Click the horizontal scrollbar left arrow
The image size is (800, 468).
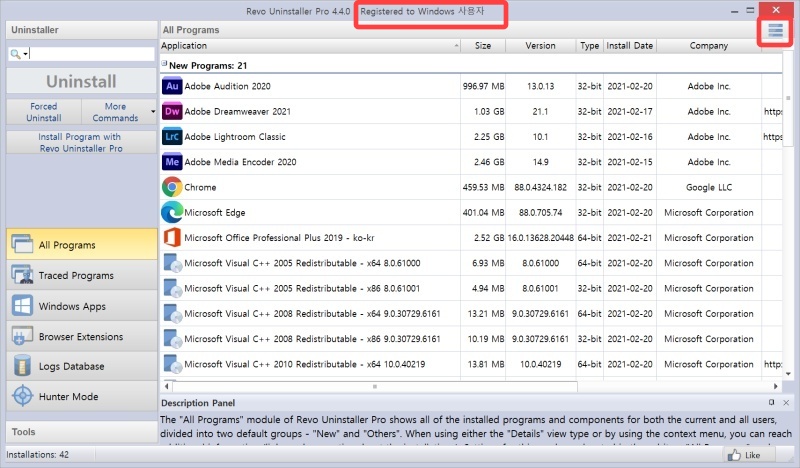coord(166,386)
